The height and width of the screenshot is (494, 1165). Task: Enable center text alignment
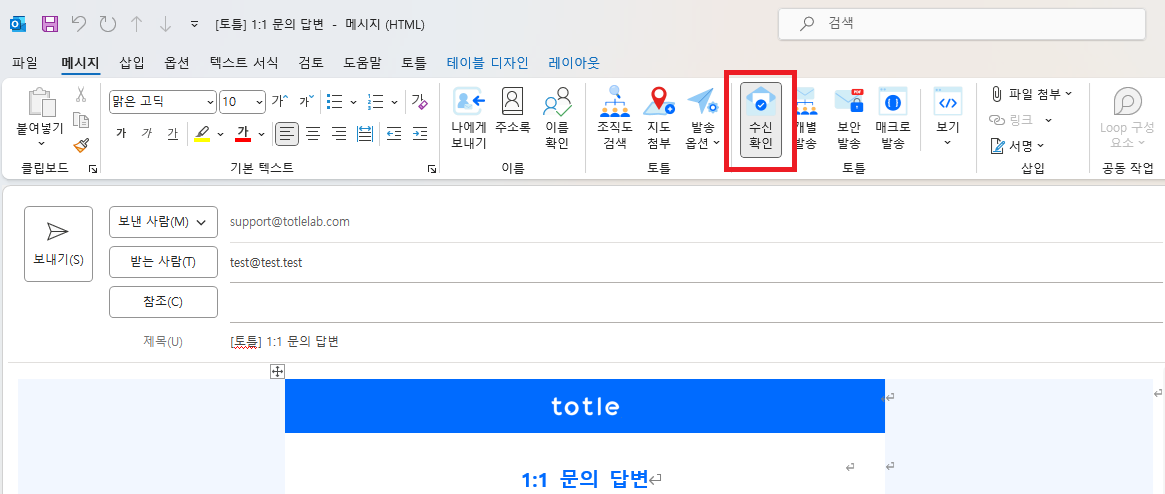point(313,133)
